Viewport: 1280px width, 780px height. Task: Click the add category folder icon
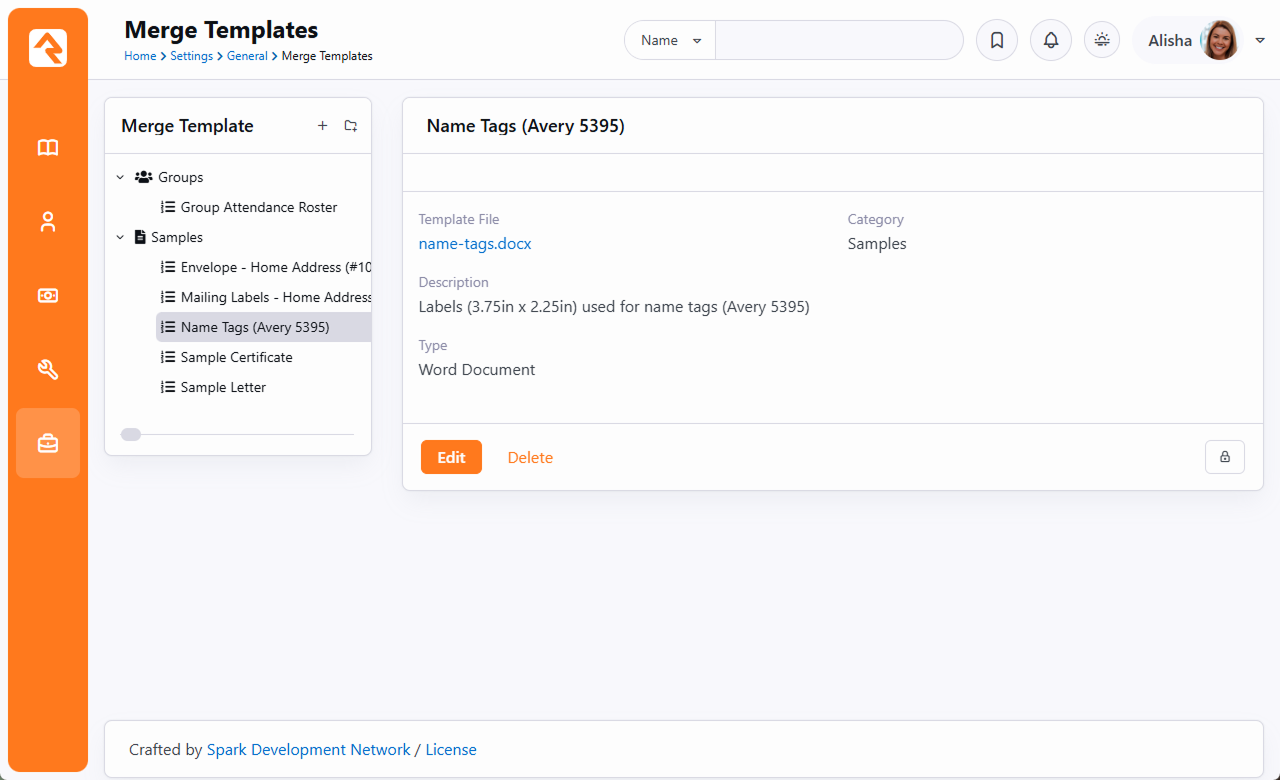[x=351, y=126]
